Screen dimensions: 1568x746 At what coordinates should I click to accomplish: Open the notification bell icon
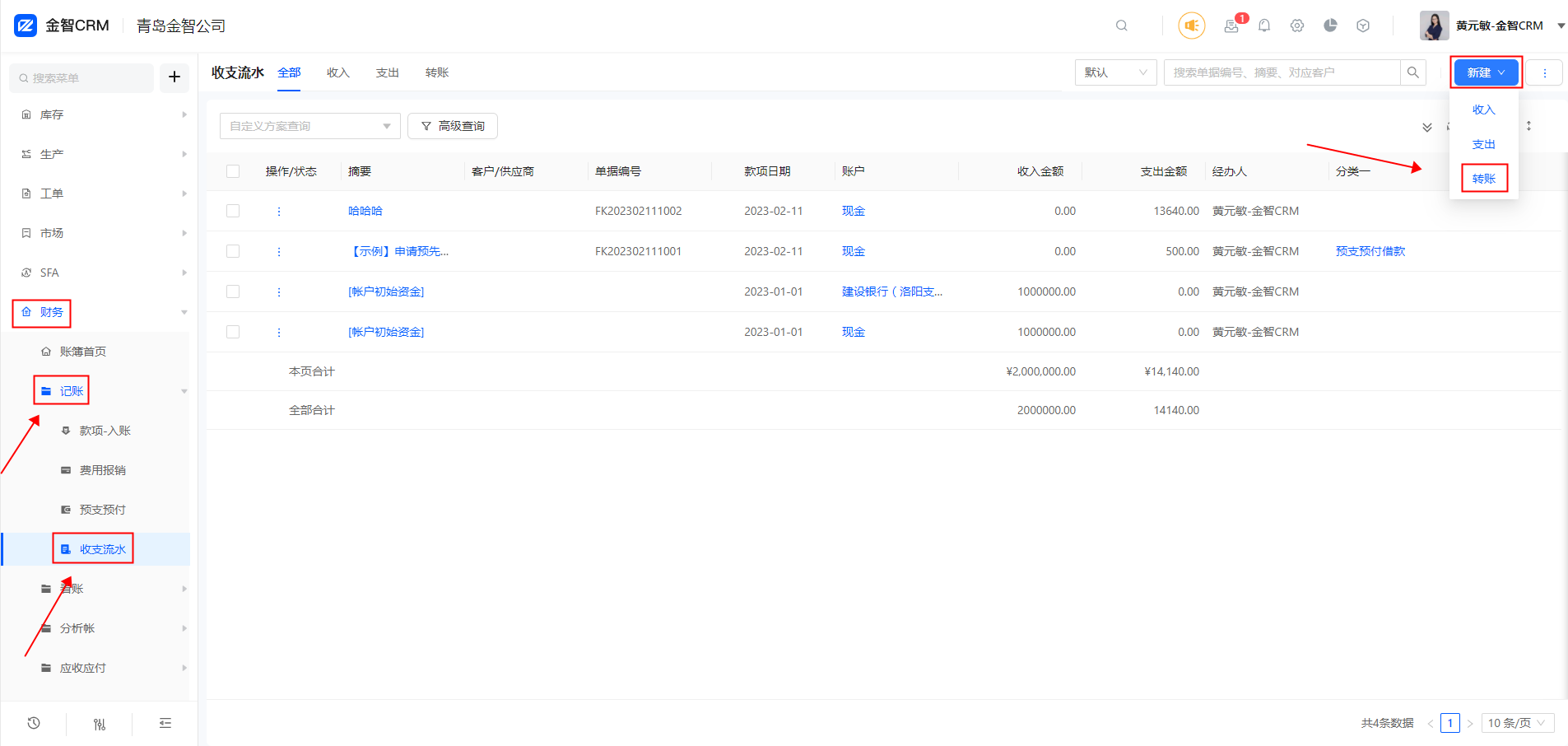pos(1264,26)
